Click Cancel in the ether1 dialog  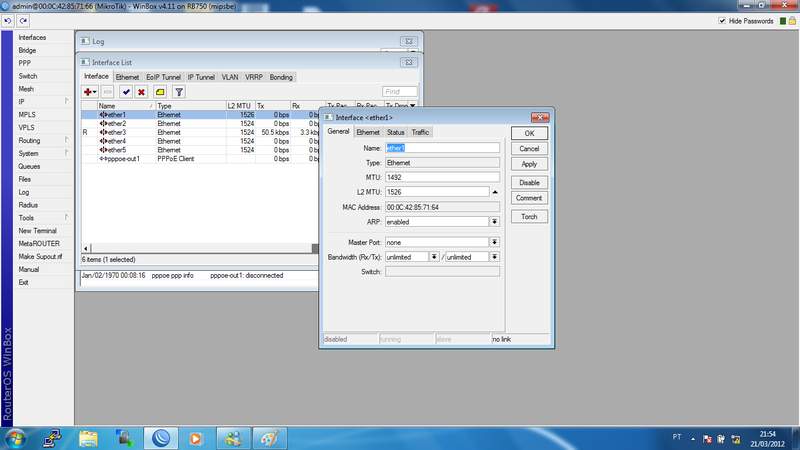[x=529, y=148]
